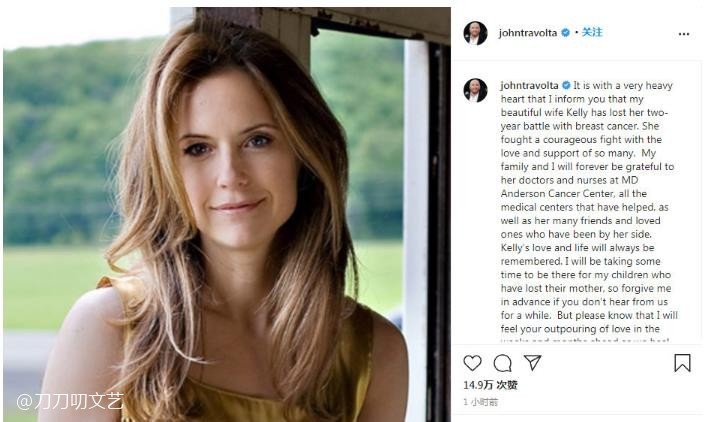Follow the account via the 关注 link
714x422 pixels.
pyautogui.click(x=592, y=33)
